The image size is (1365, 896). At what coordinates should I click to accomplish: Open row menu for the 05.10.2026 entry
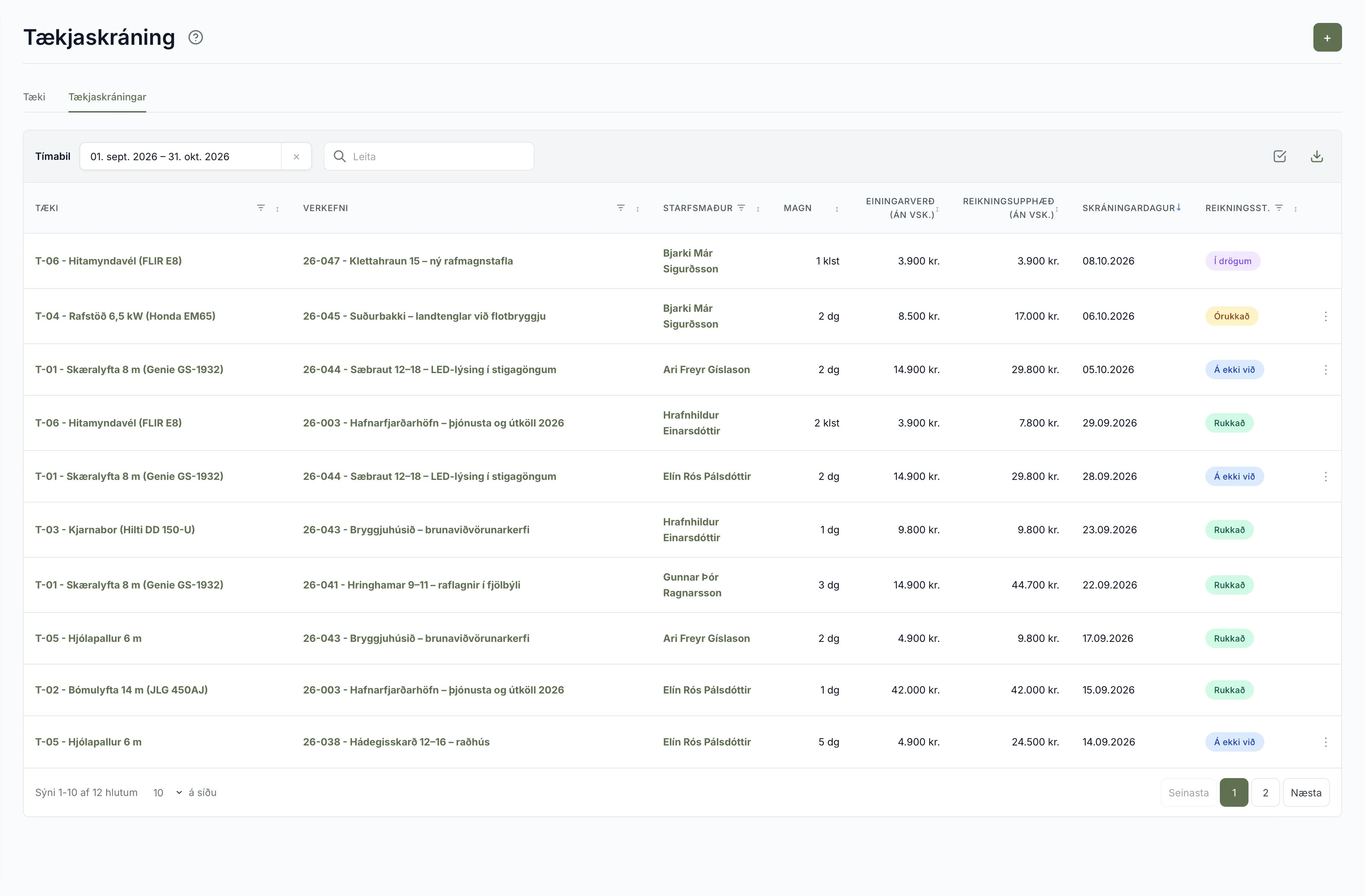1326,370
